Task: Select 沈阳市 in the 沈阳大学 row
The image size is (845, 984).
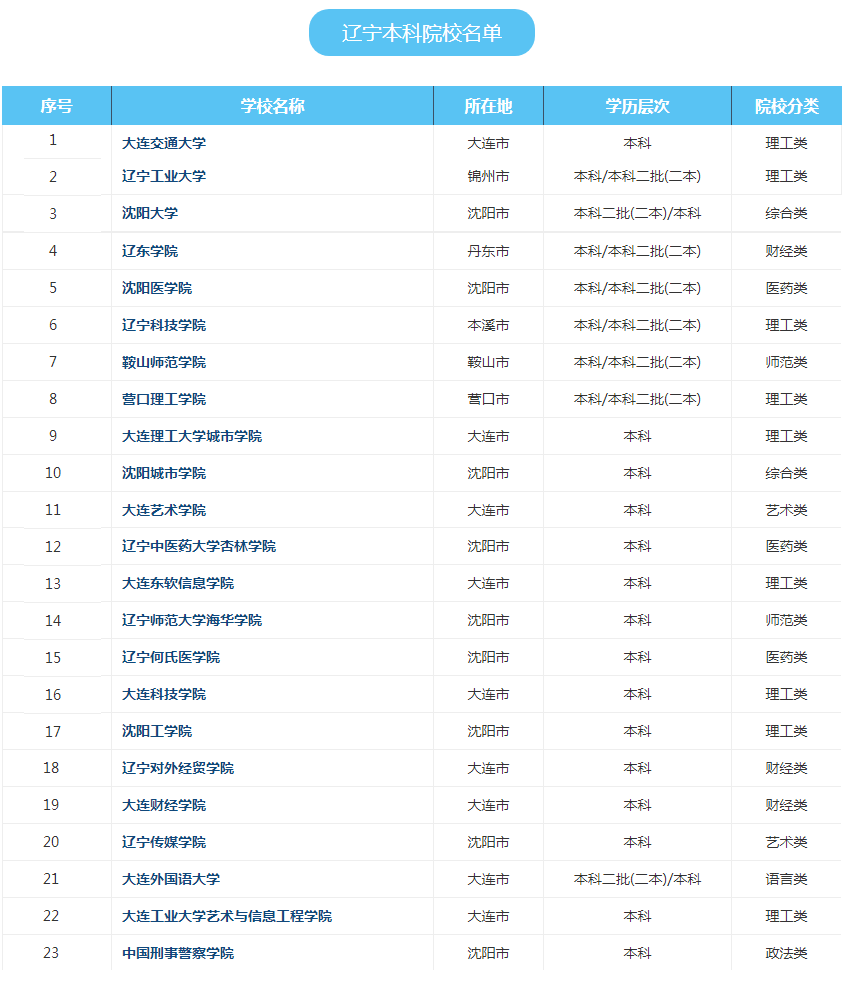Action: [x=488, y=213]
